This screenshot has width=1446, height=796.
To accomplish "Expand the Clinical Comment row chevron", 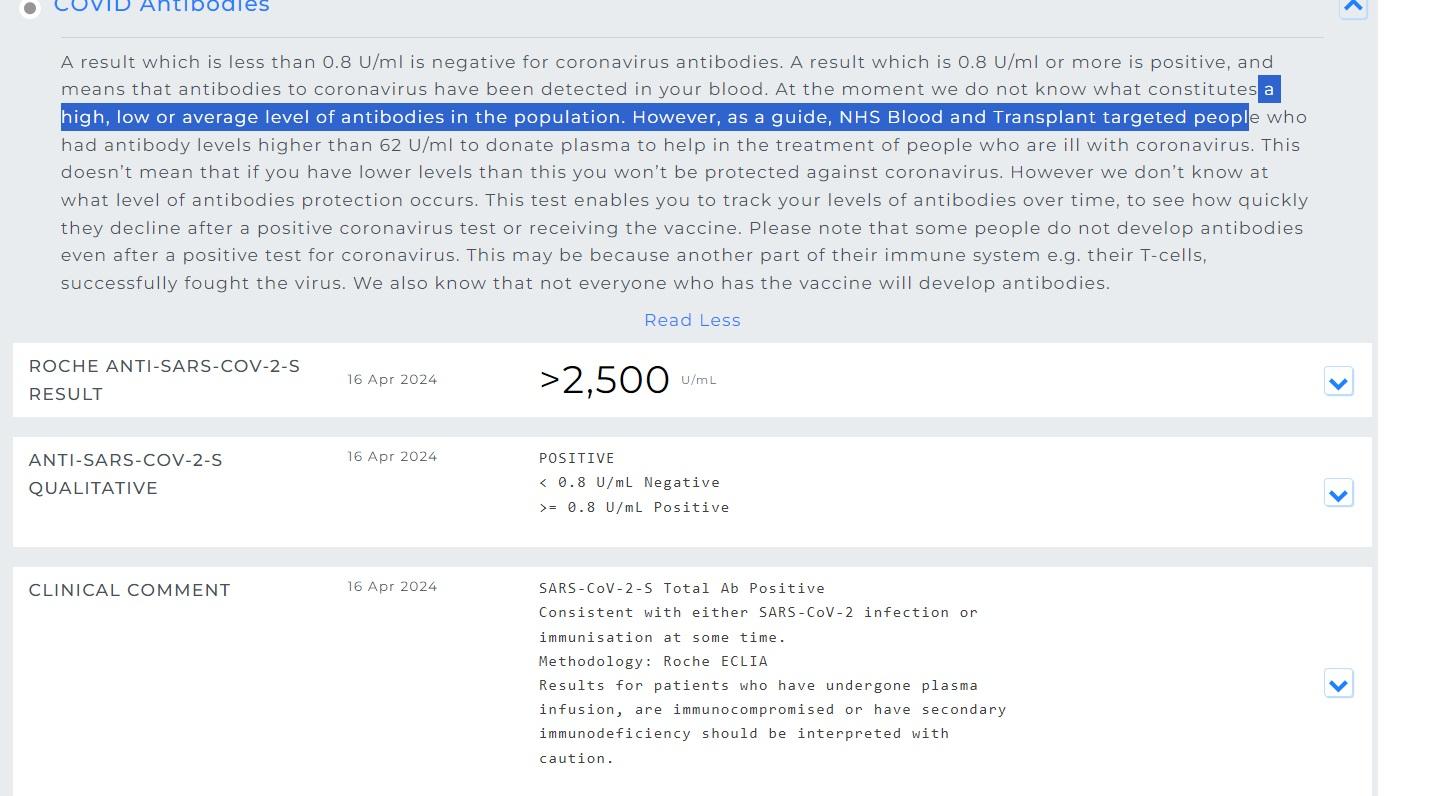I will coord(1338,684).
